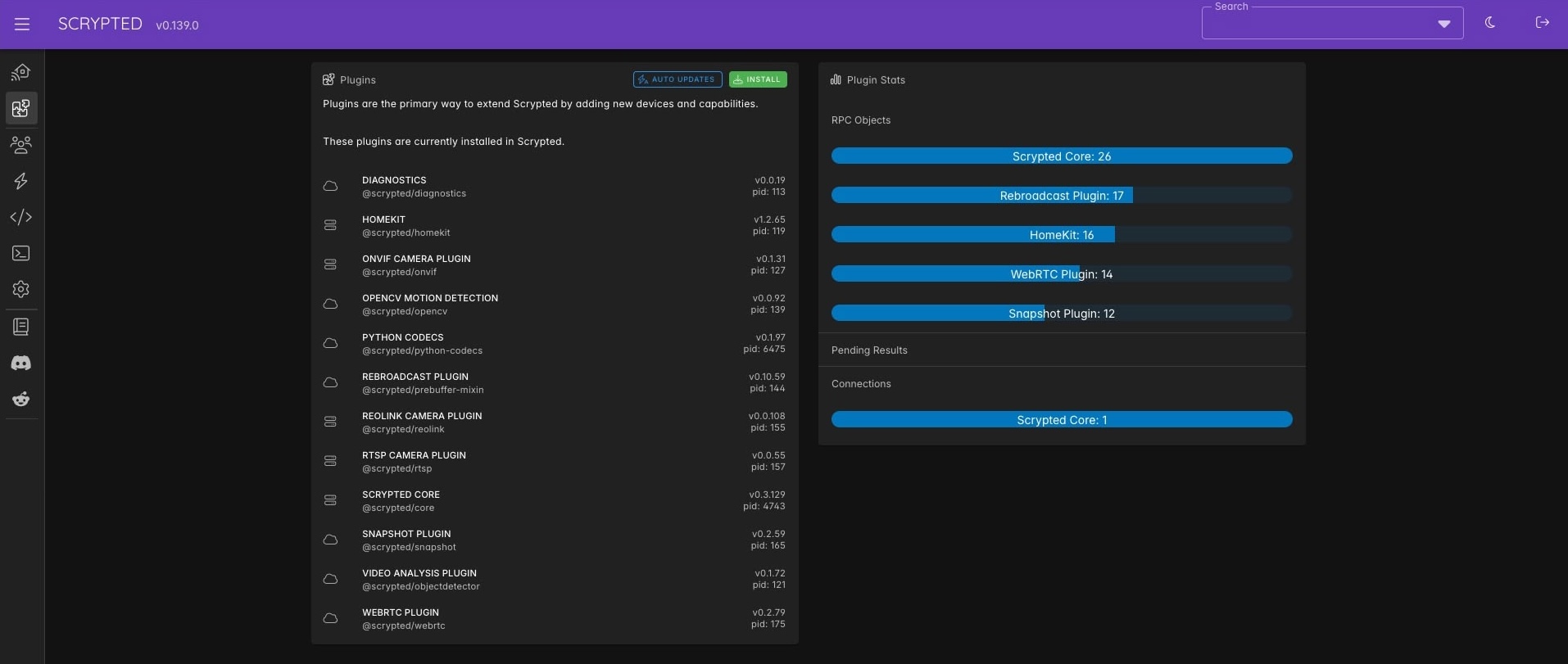Screen dimensions: 1568x664
Task: Open Settings gear in sidebar
Action: coord(21,289)
